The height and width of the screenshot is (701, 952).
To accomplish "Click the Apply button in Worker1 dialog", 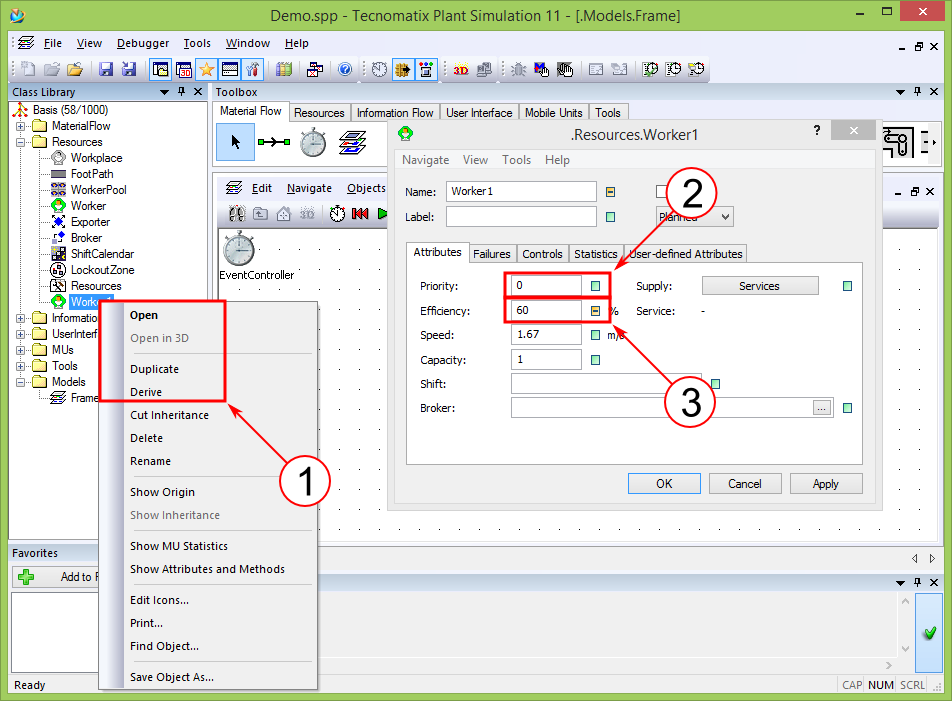I will pyautogui.click(x=826, y=484).
